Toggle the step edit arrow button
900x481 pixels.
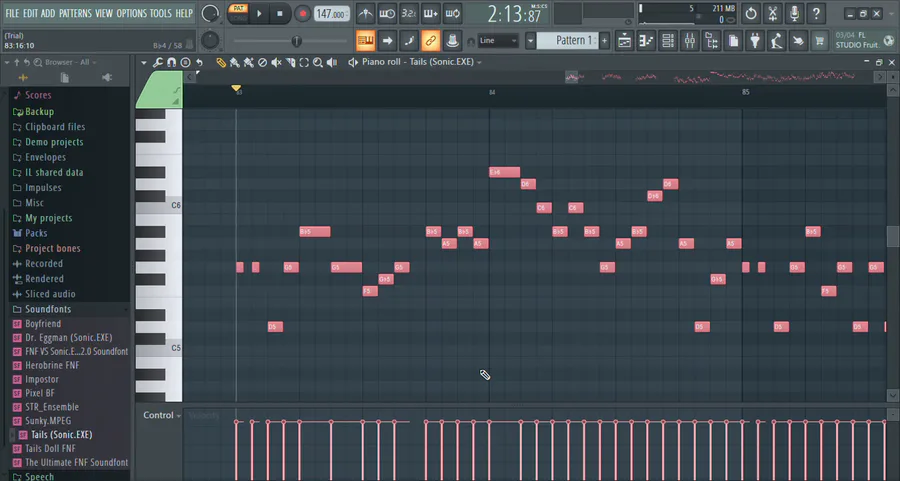(387, 40)
